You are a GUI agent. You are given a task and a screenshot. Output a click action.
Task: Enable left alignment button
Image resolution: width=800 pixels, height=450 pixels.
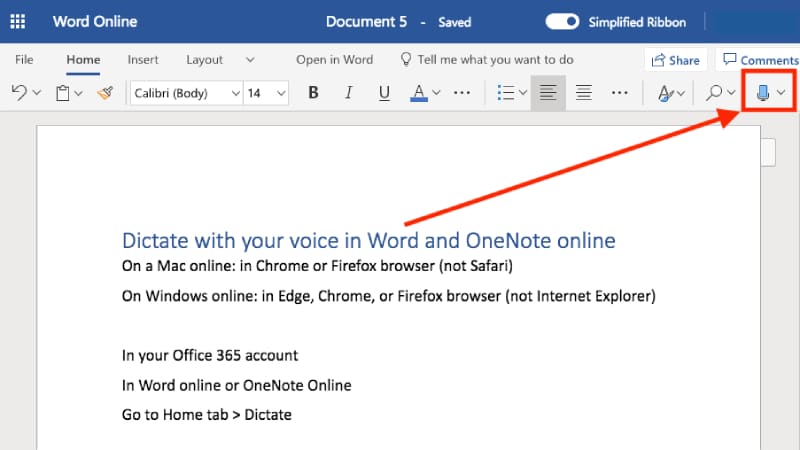(548, 93)
